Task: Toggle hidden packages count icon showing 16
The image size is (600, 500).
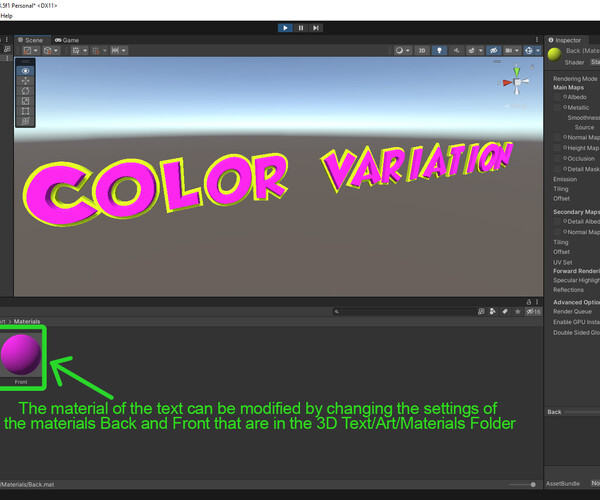Action: point(533,312)
